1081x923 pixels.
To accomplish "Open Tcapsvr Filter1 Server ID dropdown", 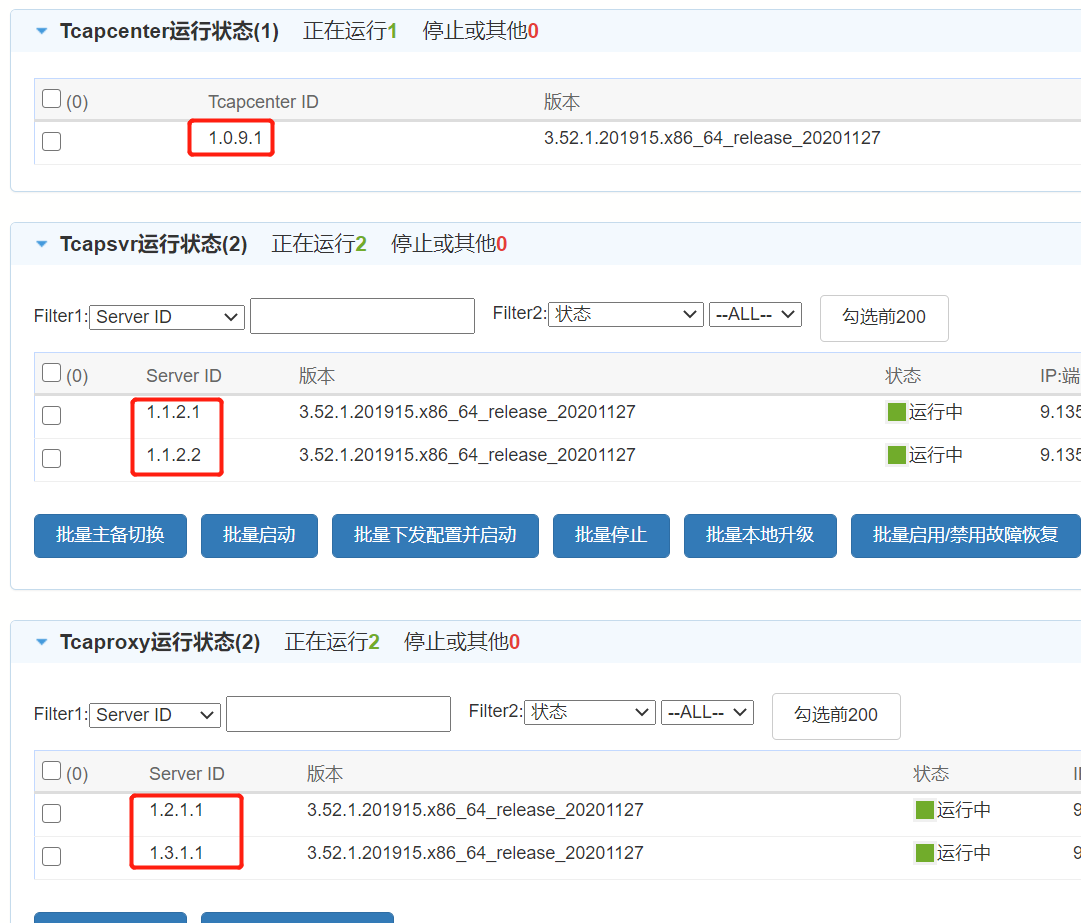I will 167,317.
